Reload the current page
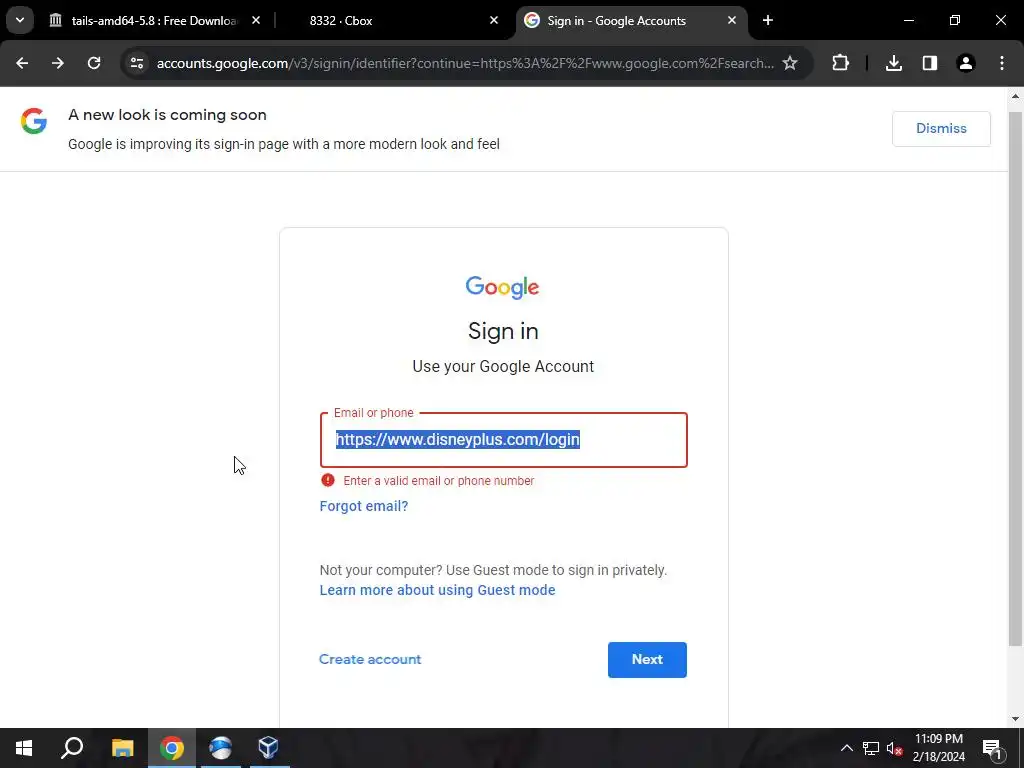Image resolution: width=1024 pixels, height=768 pixels. tap(94, 63)
